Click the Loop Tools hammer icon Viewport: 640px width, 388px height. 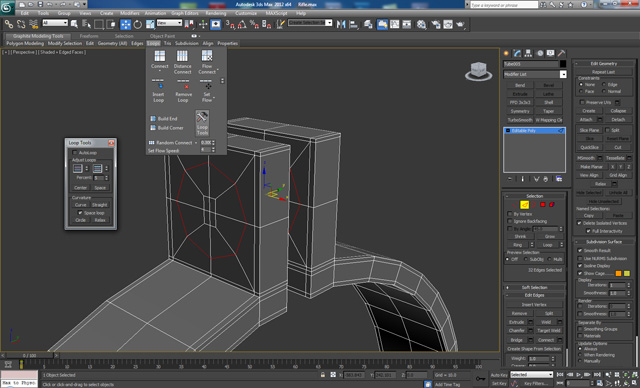(x=202, y=123)
